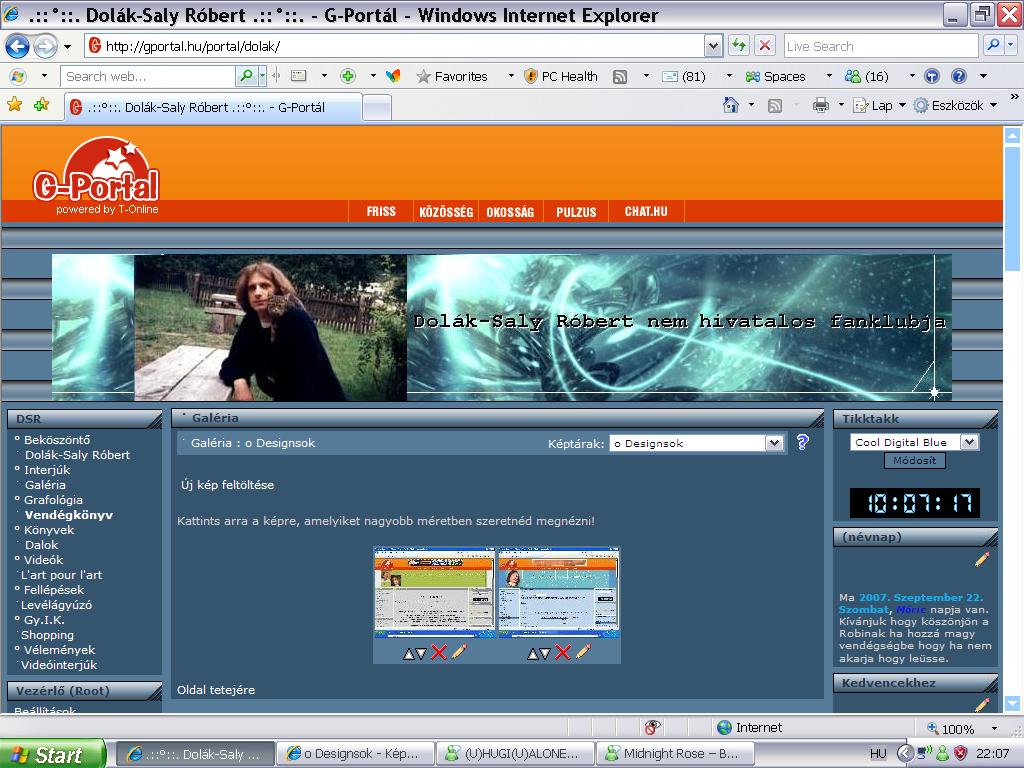Switch to o Designsok taskbar window
Screen dimensions: 1024x768
356,754
